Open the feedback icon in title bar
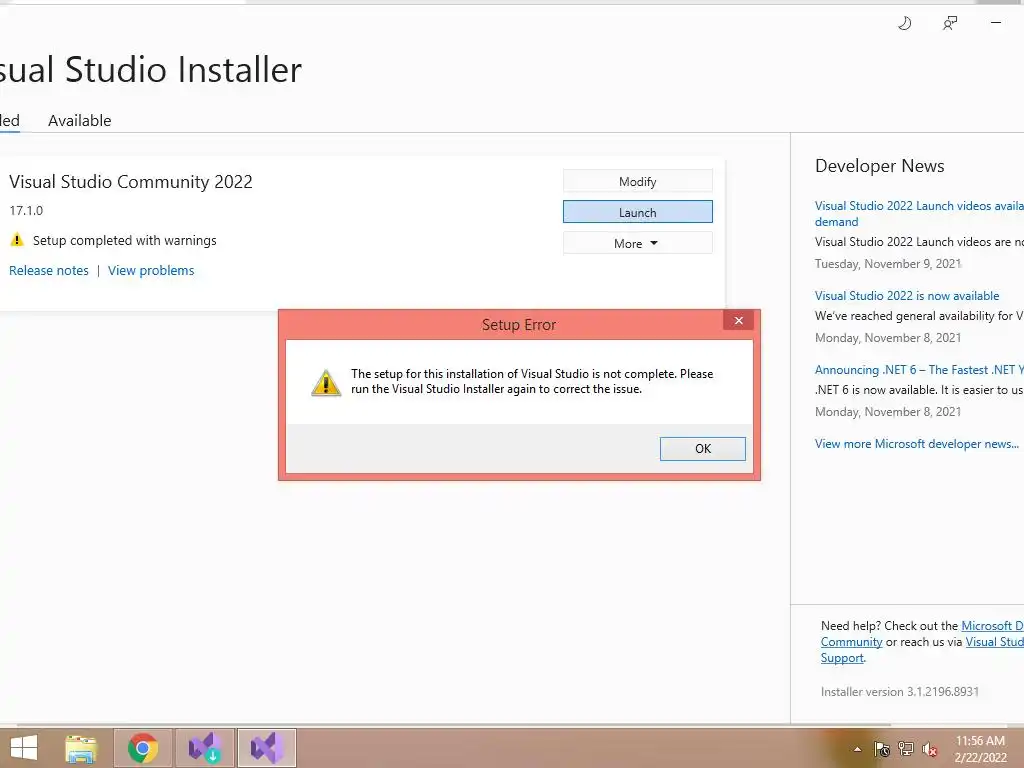 click(x=950, y=24)
